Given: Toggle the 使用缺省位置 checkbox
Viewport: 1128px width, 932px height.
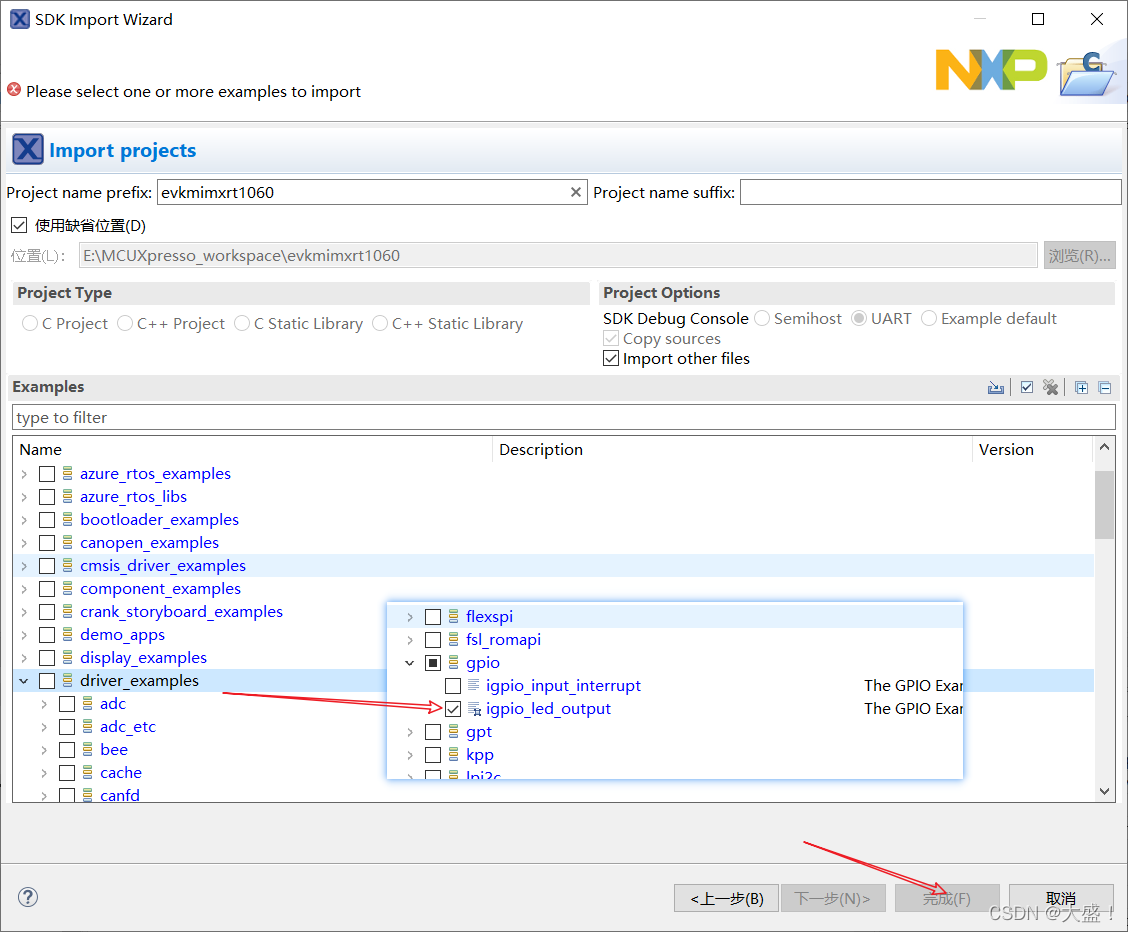Looking at the screenshot, I should (19, 225).
